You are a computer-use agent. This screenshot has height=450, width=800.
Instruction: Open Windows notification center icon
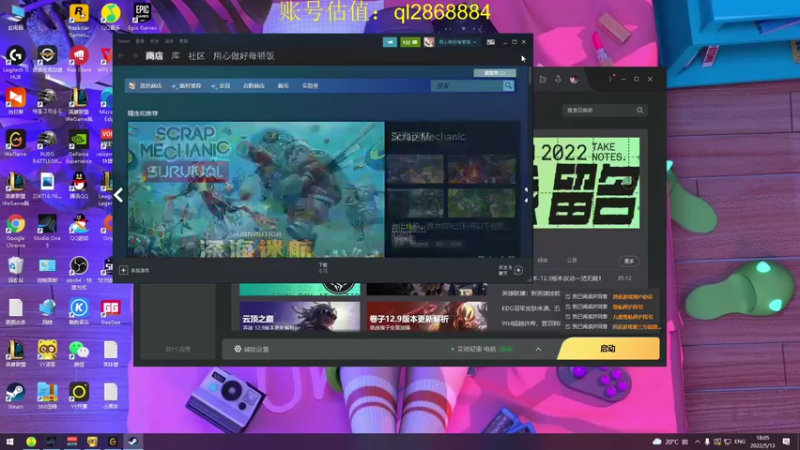(786, 441)
